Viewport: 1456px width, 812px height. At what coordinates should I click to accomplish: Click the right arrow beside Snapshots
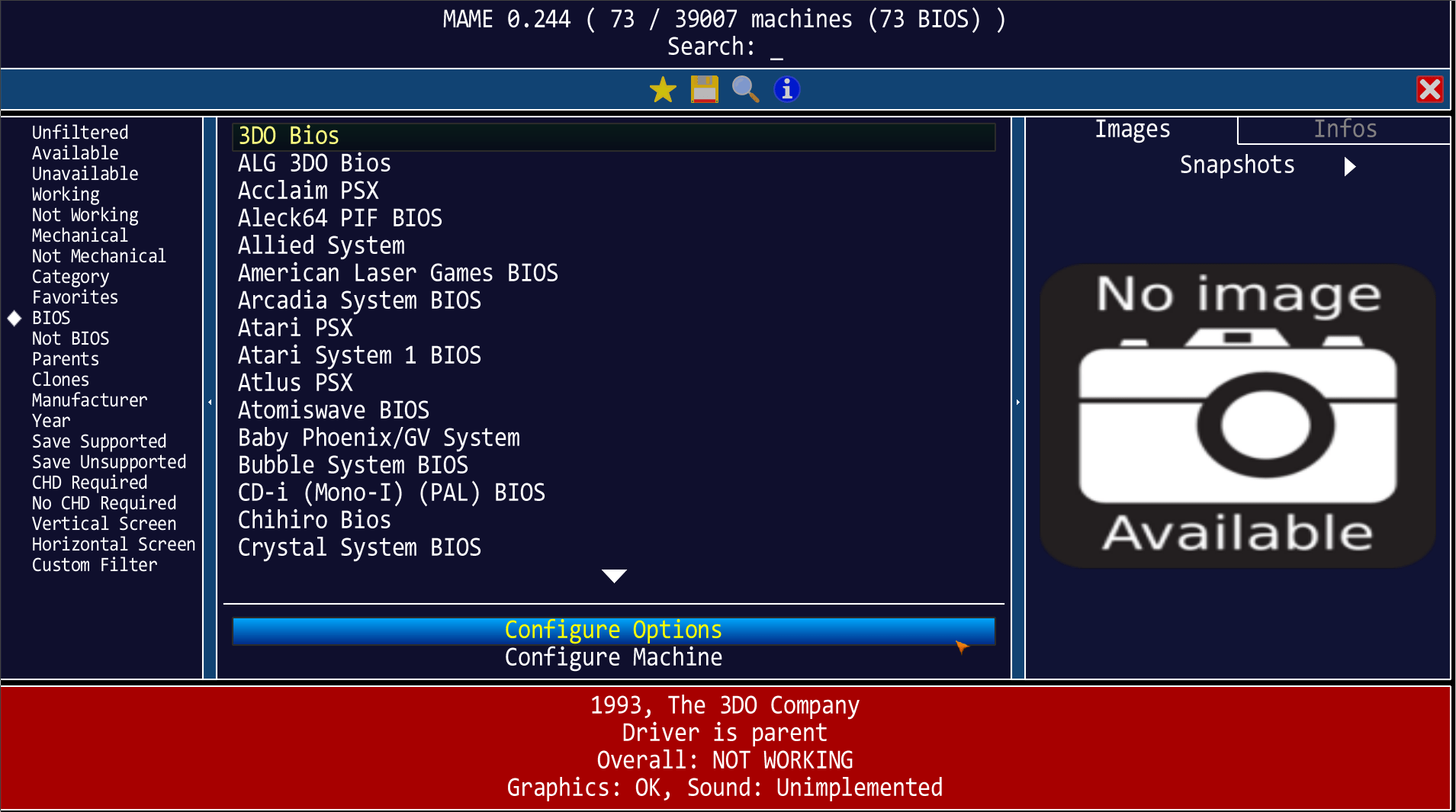(x=1350, y=166)
